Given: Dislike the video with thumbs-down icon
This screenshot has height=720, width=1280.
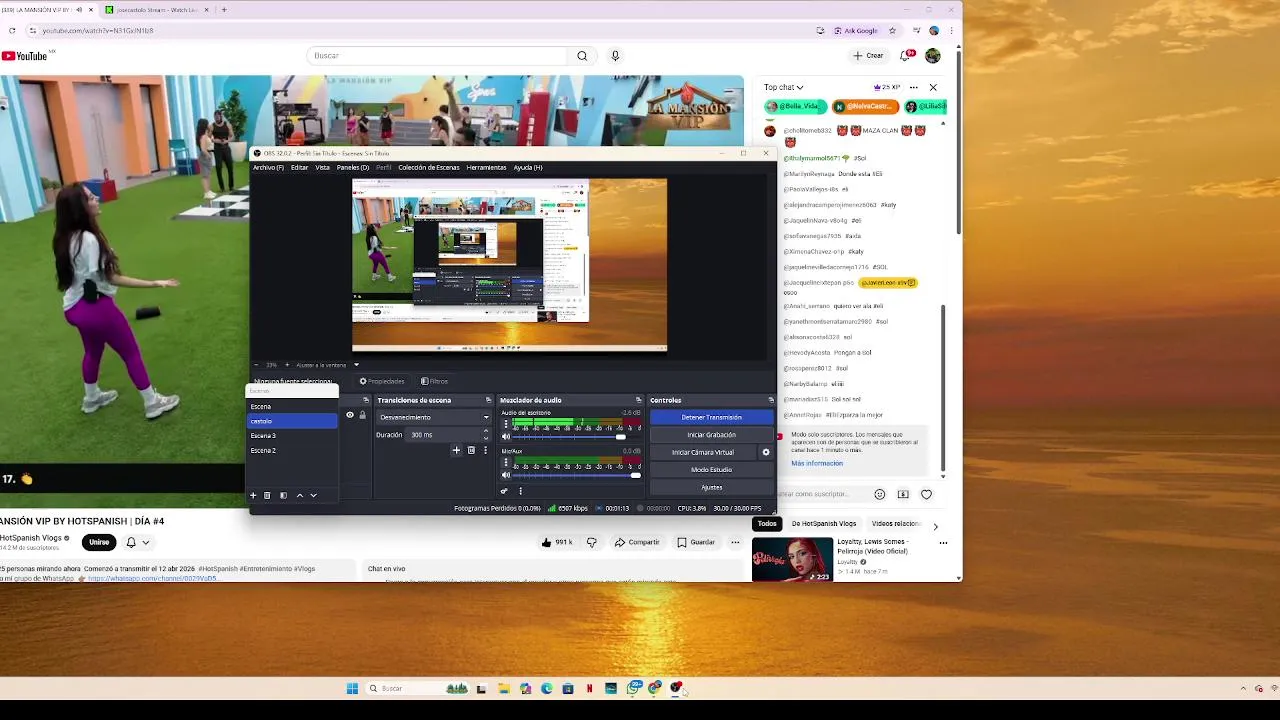Looking at the screenshot, I should 591,542.
